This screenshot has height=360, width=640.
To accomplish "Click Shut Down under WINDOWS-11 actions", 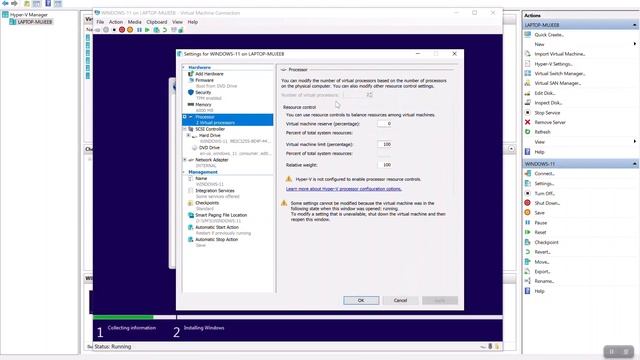I will (547, 203).
